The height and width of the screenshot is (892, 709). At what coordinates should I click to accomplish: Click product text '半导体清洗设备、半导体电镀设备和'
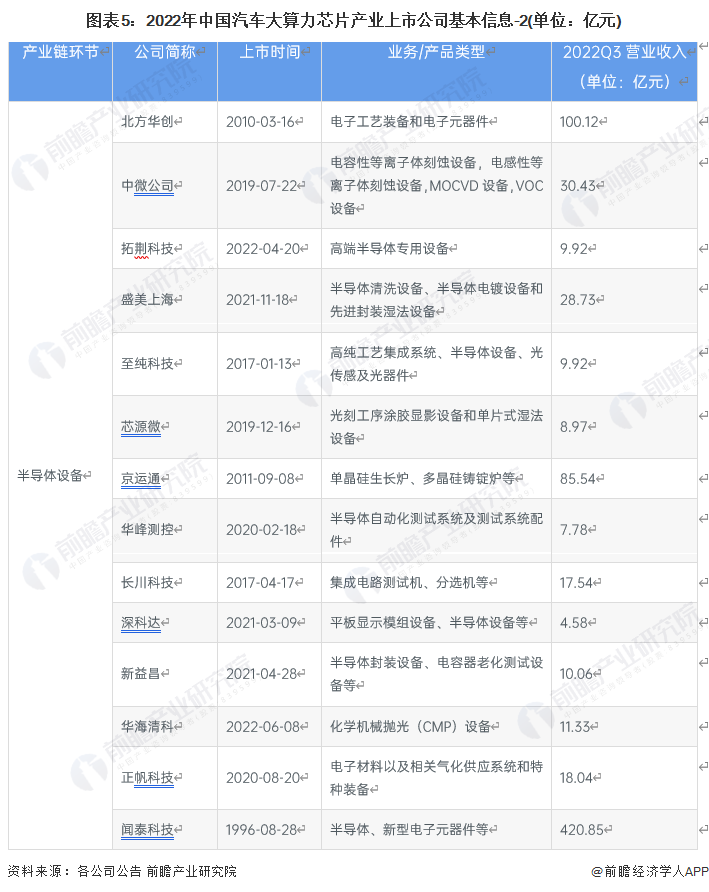(436, 289)
